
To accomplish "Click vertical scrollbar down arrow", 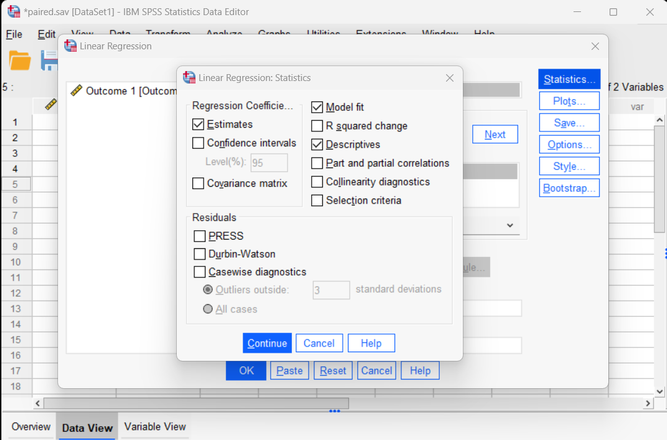I will coord(659,391).
